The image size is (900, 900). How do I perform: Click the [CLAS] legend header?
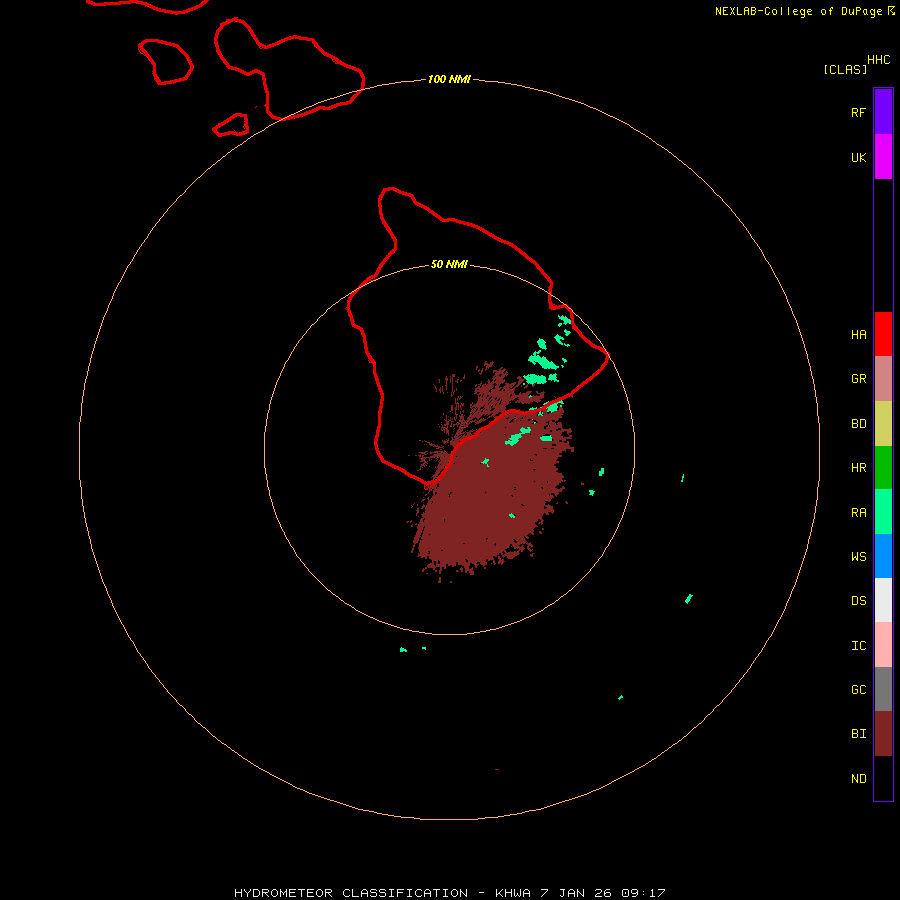coord(845,69)
